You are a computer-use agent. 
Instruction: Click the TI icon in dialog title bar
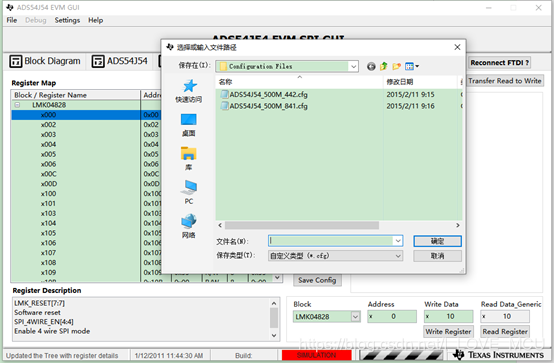pyautogui.click(x=170, y=47)
